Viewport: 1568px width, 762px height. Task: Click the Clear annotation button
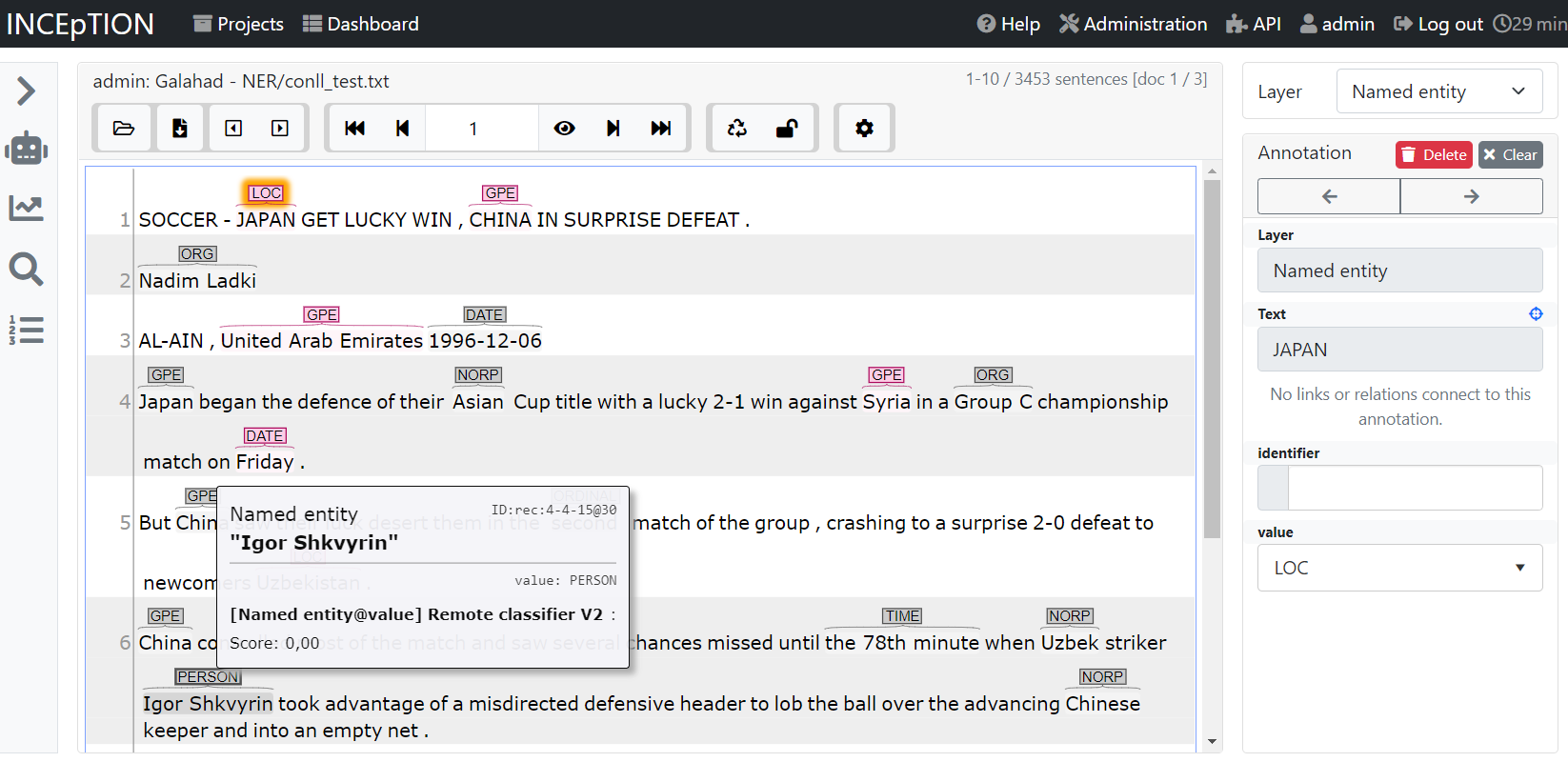[x=1510, y=154]
